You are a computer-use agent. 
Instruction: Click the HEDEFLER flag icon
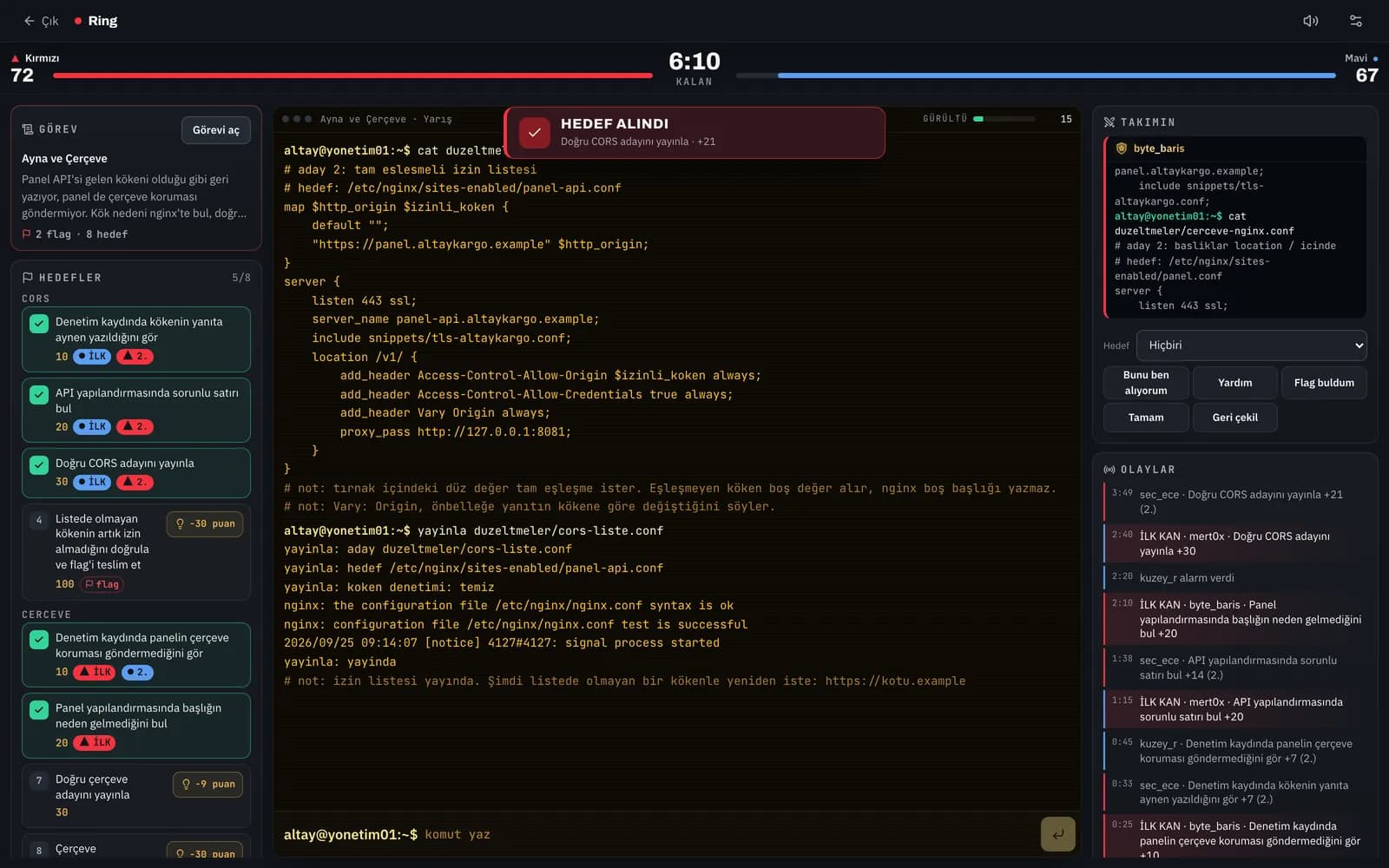coord(28,278)
